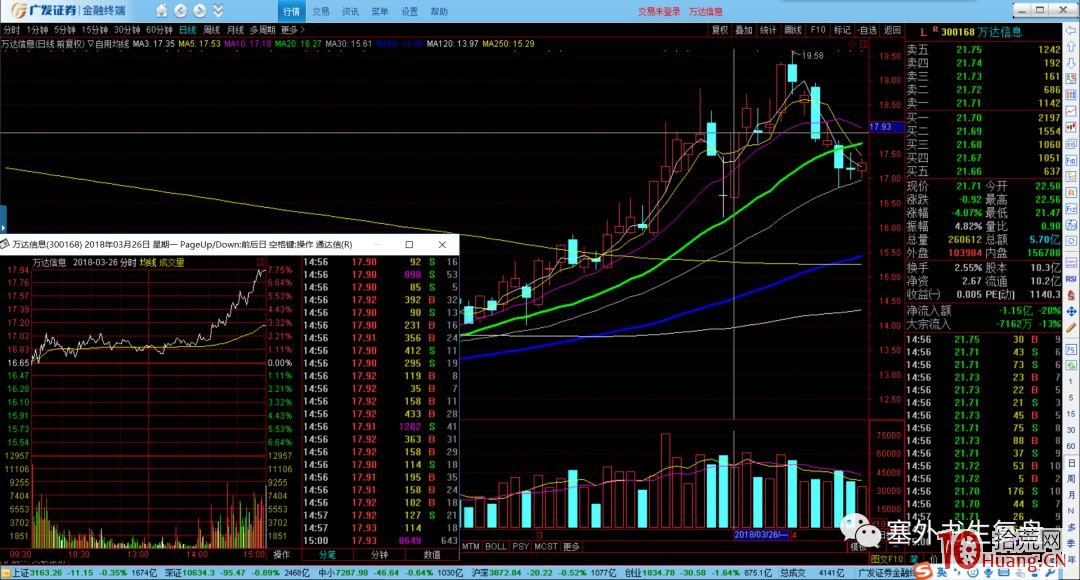
Task: Switch chart to 1分钟 period
Action: [x=37, y=30]
